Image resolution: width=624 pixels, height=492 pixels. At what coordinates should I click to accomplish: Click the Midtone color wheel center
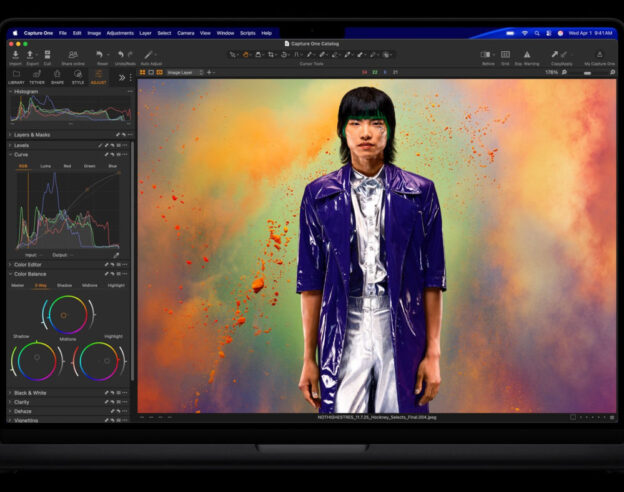[63, 315]
